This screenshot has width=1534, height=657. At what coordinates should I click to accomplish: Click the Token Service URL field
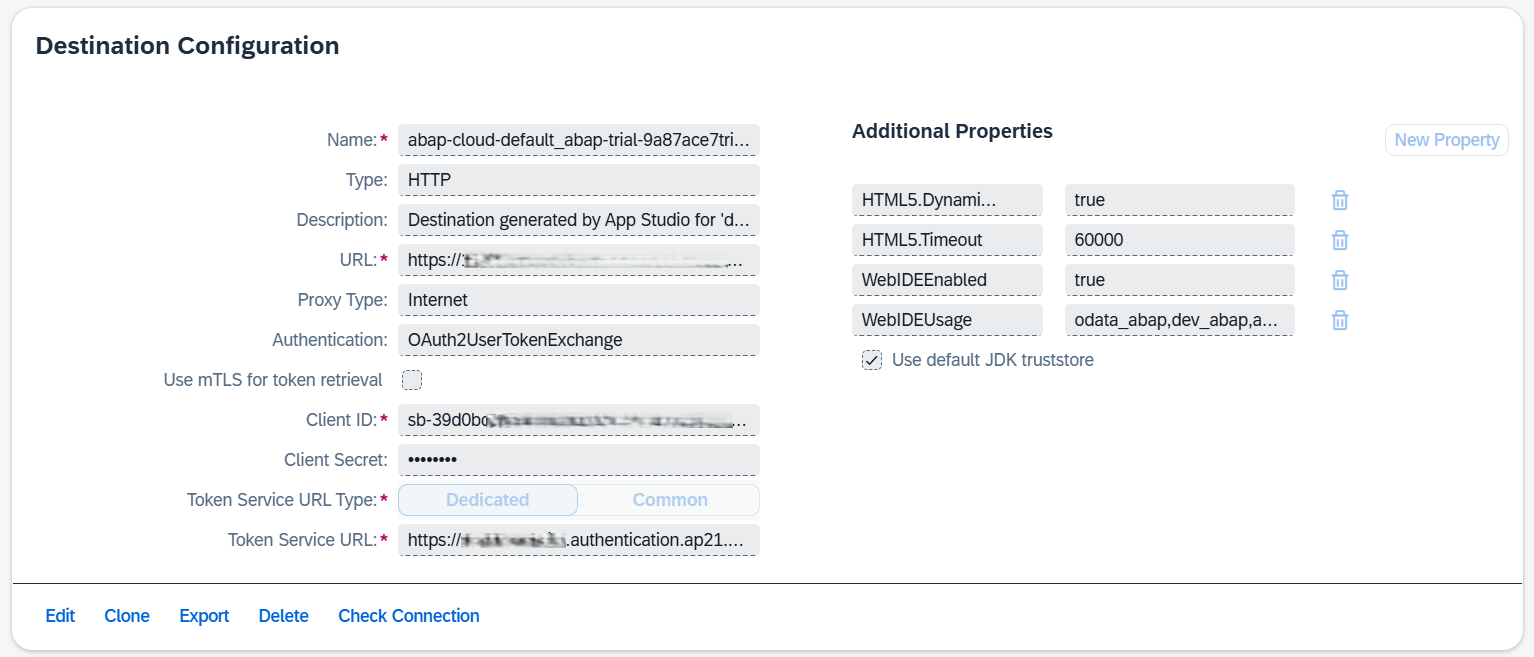click(578, 539)
